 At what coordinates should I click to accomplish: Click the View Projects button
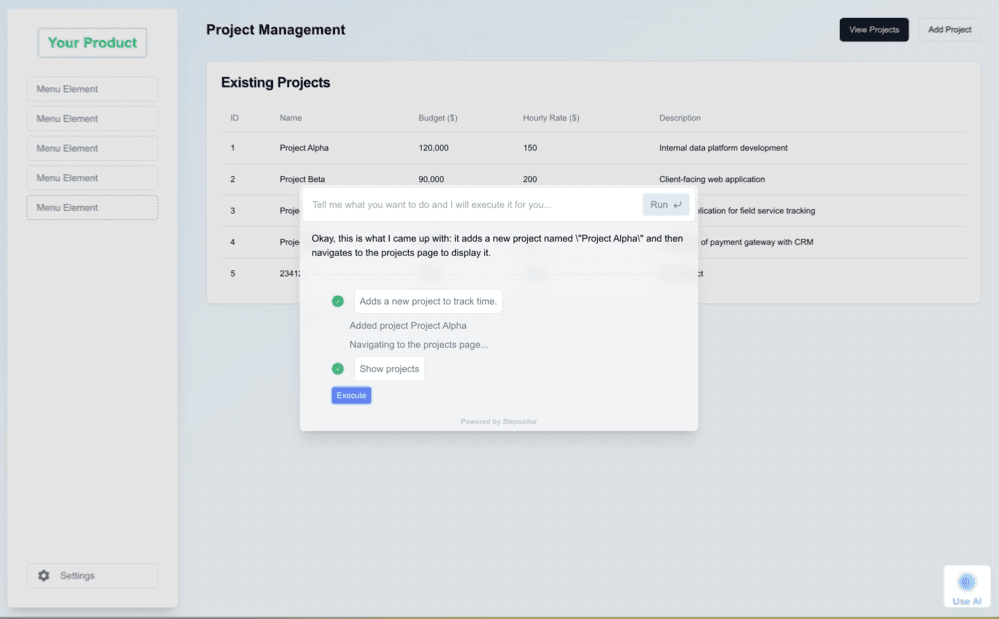tap(873, 30)
